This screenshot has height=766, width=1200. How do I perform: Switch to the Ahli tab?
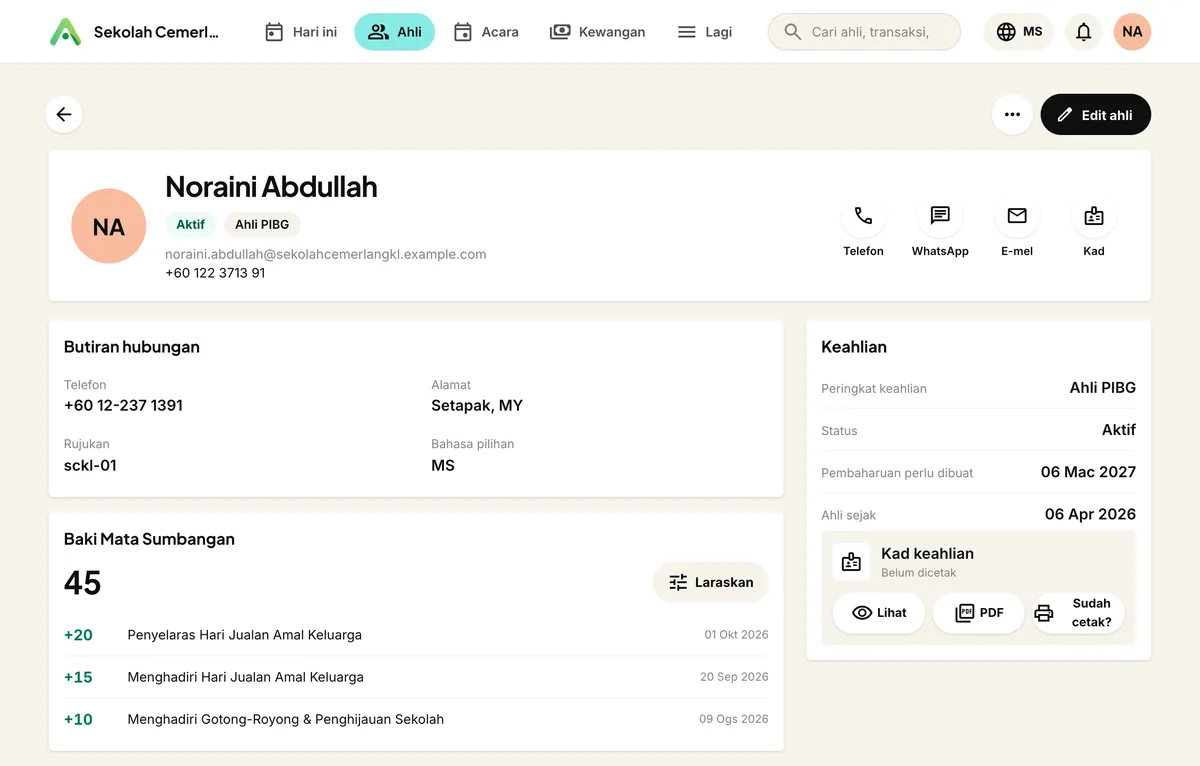(395, 32)
